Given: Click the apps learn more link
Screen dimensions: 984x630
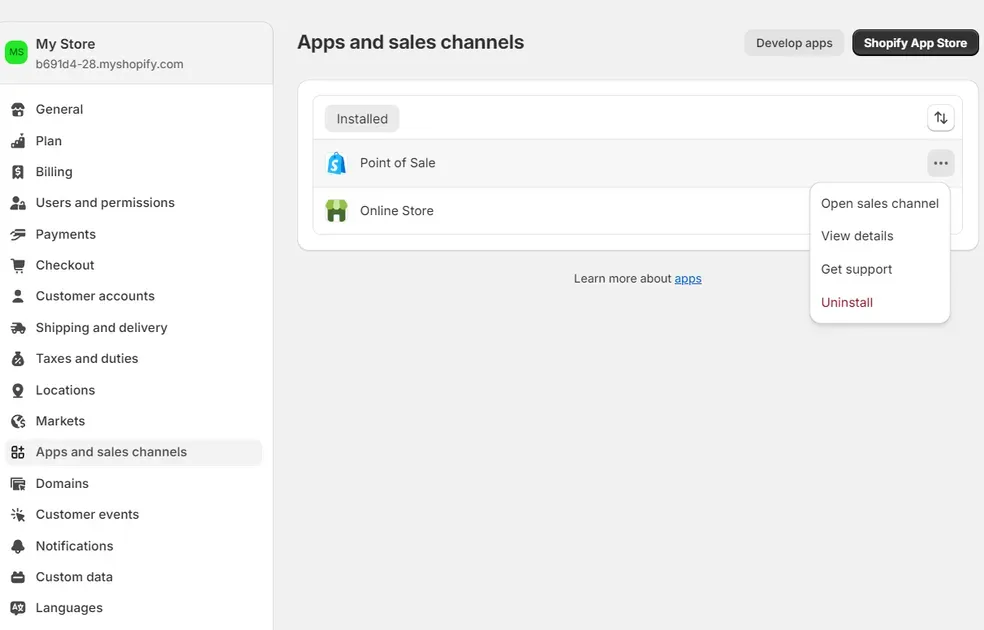Looking at the screenshot, I should click(688, 279).
